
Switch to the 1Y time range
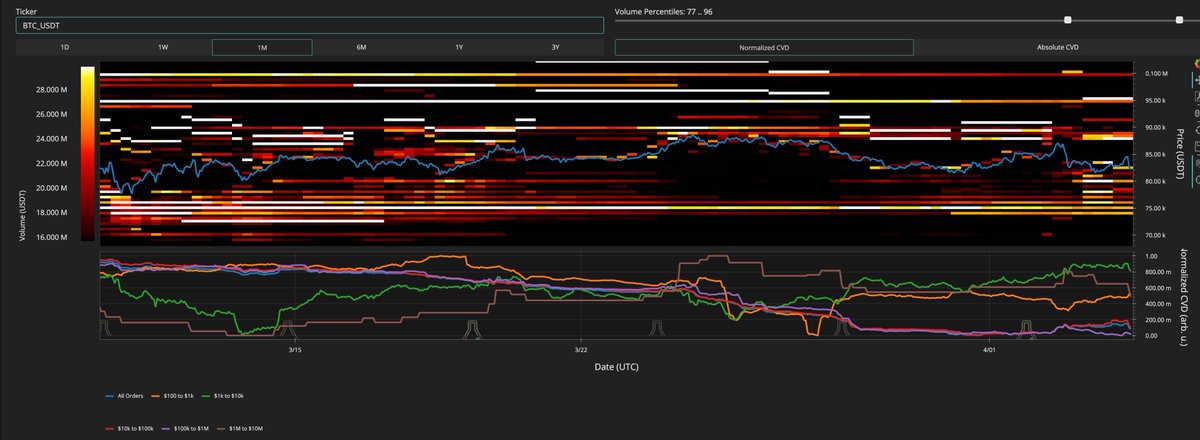tap(458, 47)
